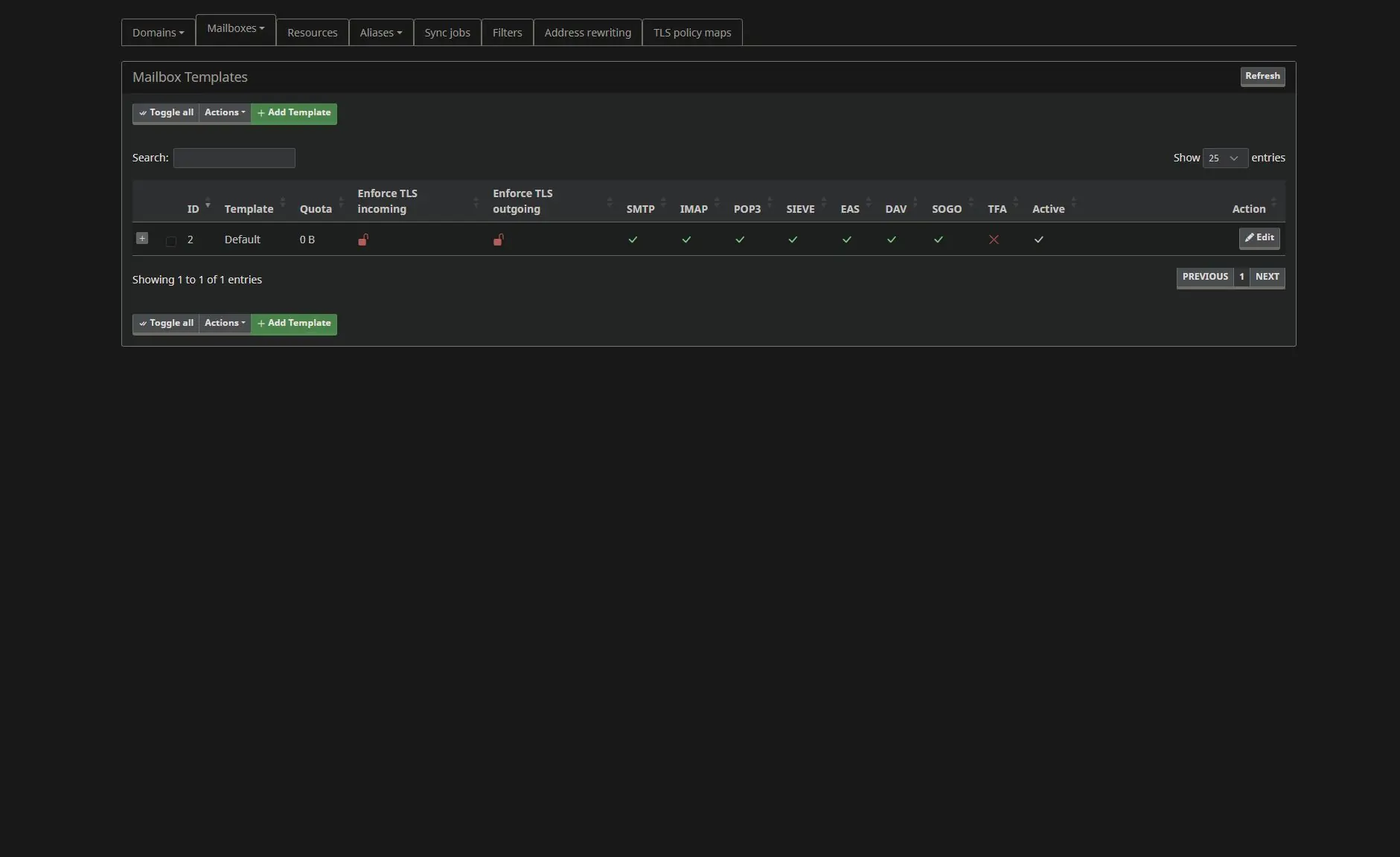This screenshot has height=857, width=1400.
Task: Sort by Enforce TLS incoming column
Action: click(418, 202)
